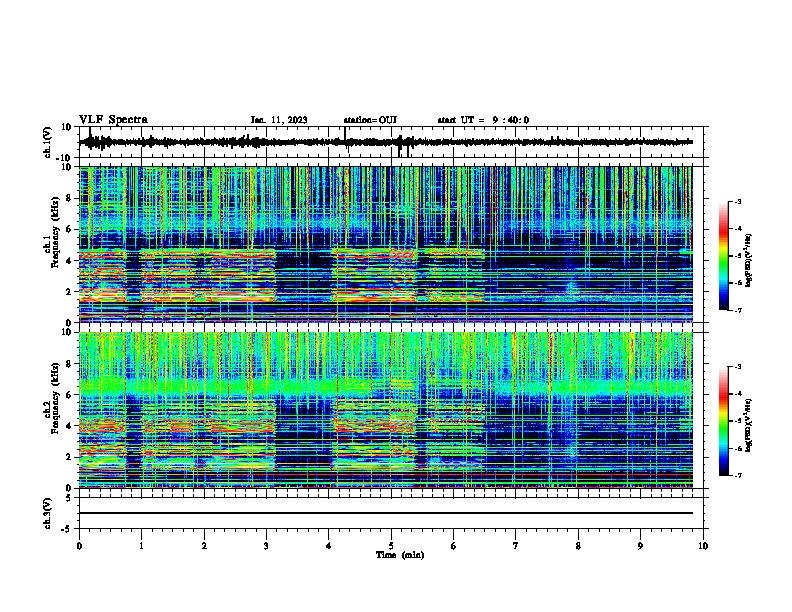The width and height of the screenshot is (792, 612).
Task: Click time-axis tick label "7"
Action: tap(516, 546)
